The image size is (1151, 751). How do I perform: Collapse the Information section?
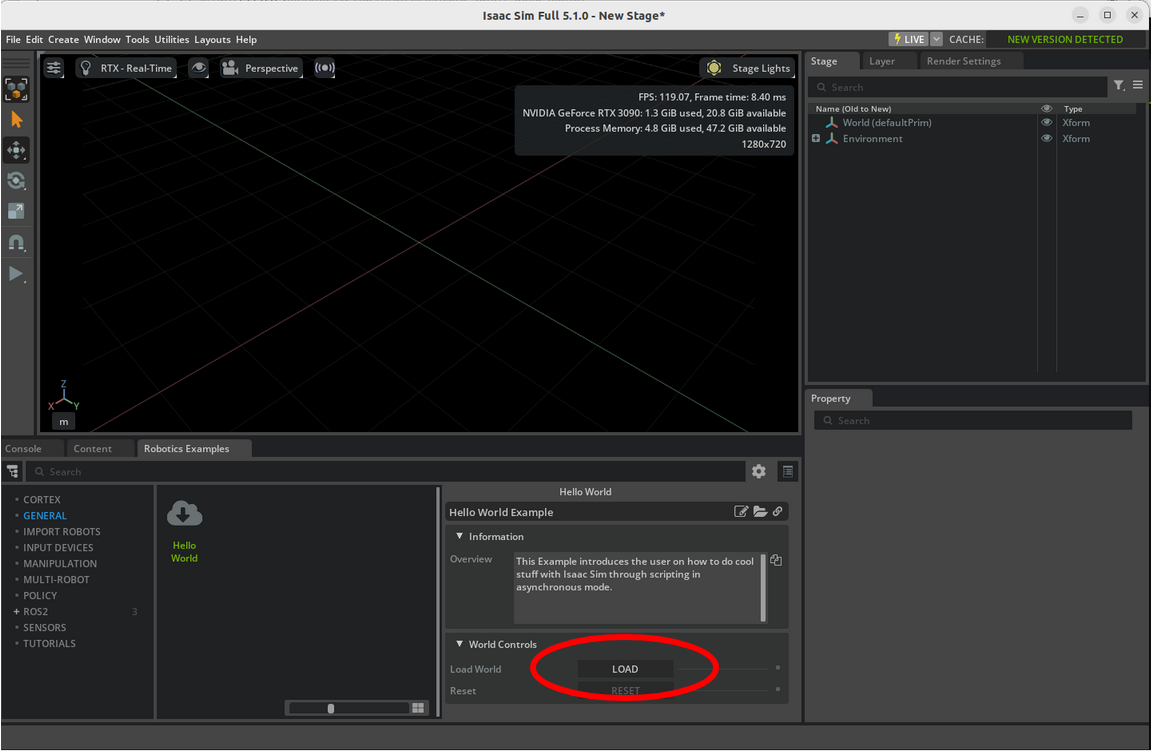pyautogui.click(x=459, y=537)
